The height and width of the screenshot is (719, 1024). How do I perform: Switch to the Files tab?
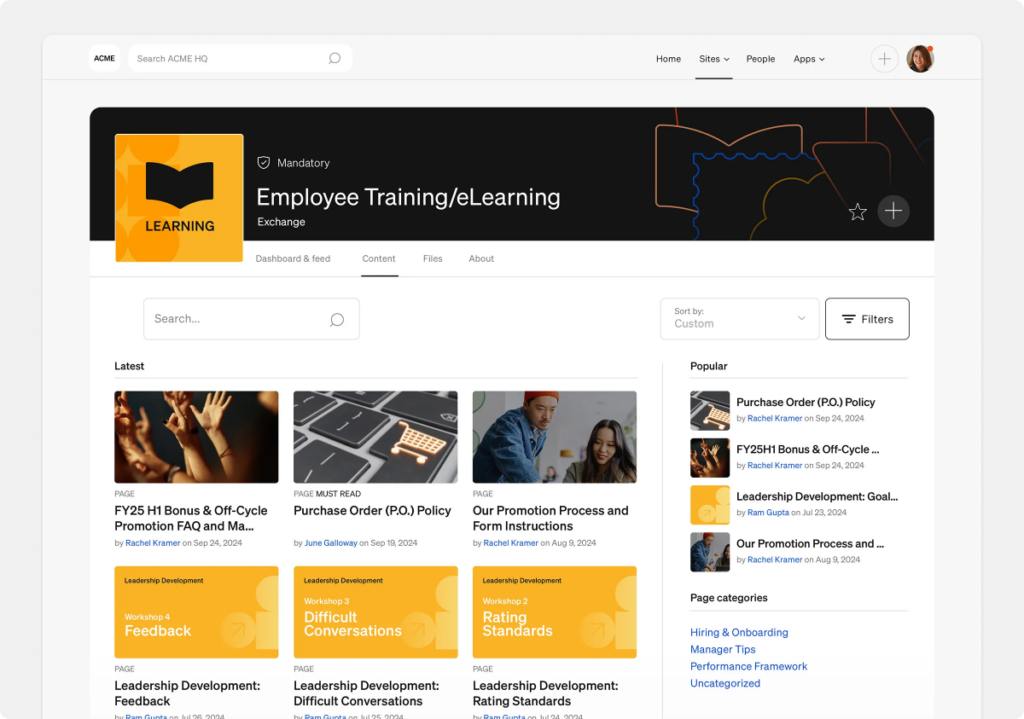click(x=432, y=259)
